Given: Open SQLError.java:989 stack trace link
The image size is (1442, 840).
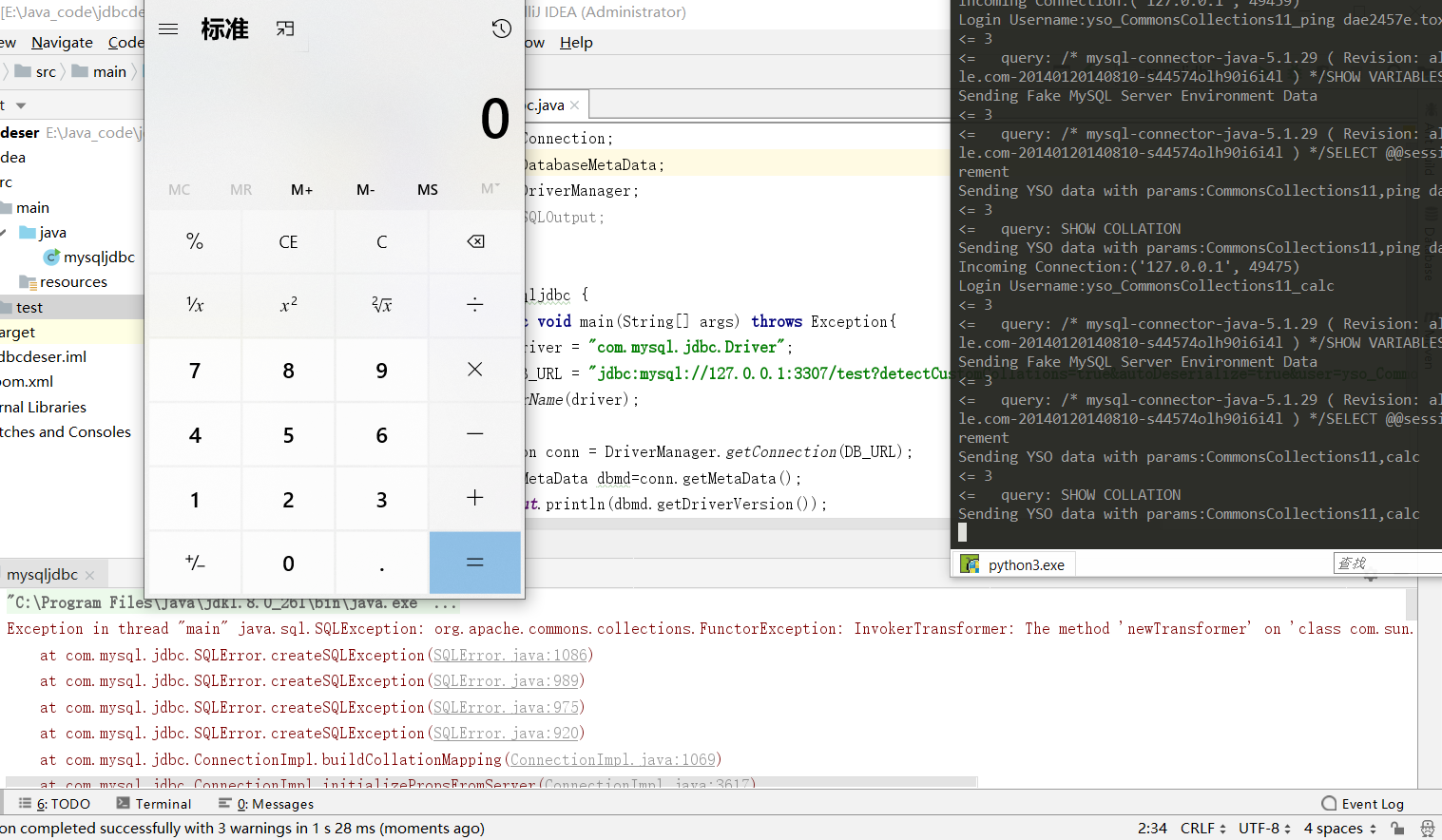Looking at the screenshot, I should 506,680.
